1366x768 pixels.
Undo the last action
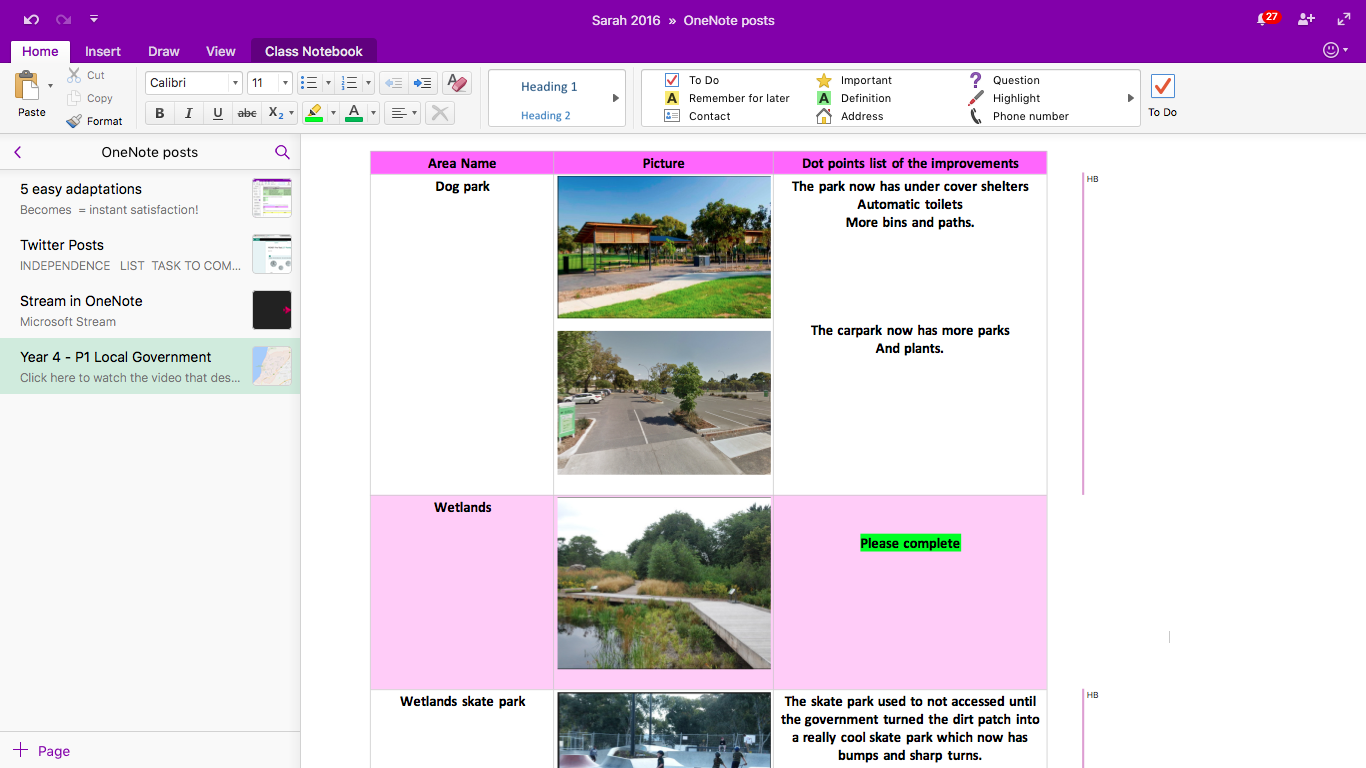(32, 20)
